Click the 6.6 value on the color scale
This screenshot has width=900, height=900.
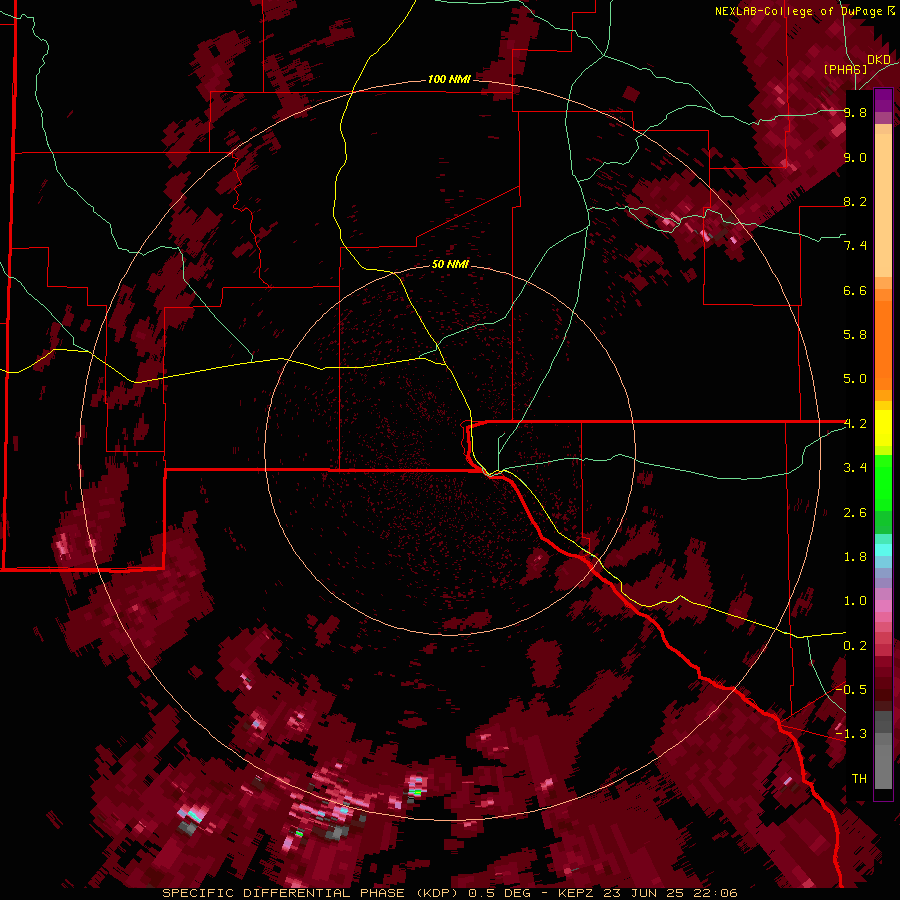(x=855, y=290)
